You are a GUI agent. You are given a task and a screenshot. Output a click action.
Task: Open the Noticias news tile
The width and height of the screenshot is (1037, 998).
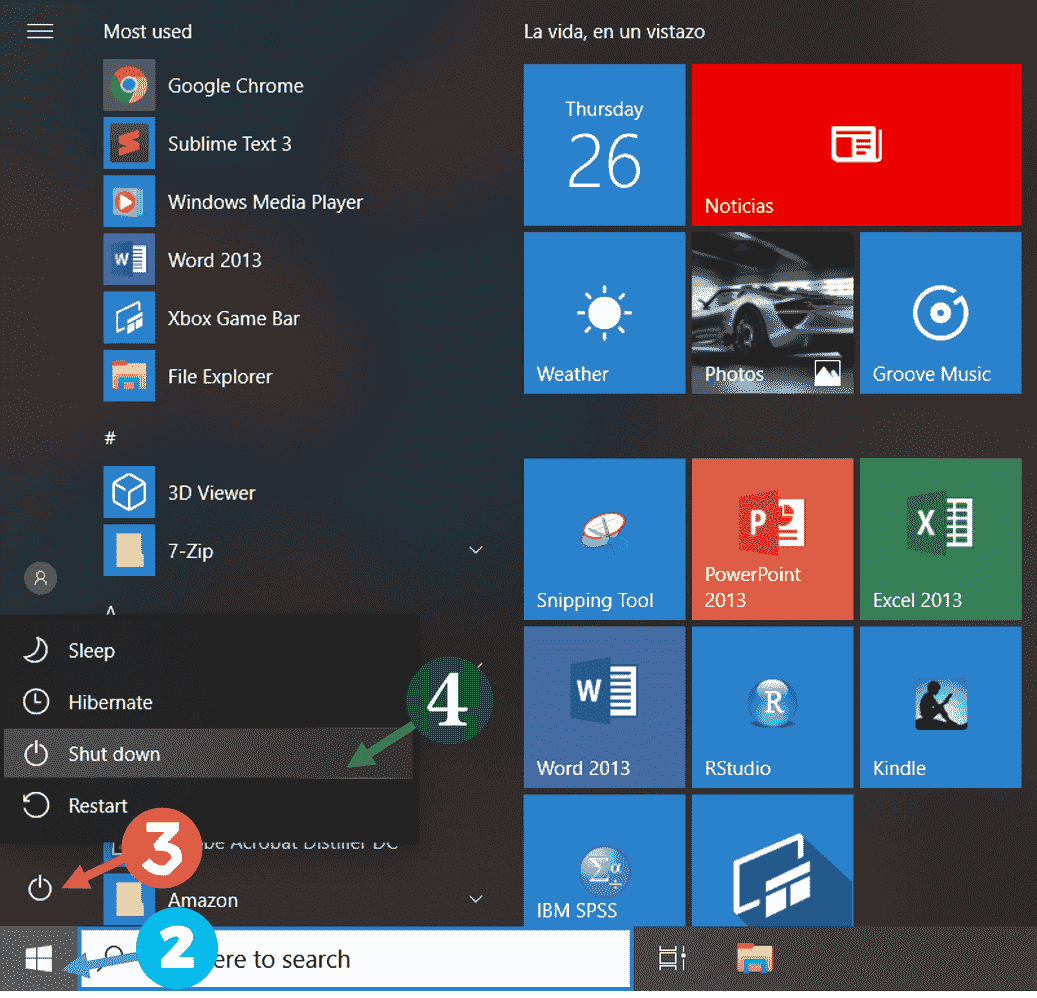[856, 145]
